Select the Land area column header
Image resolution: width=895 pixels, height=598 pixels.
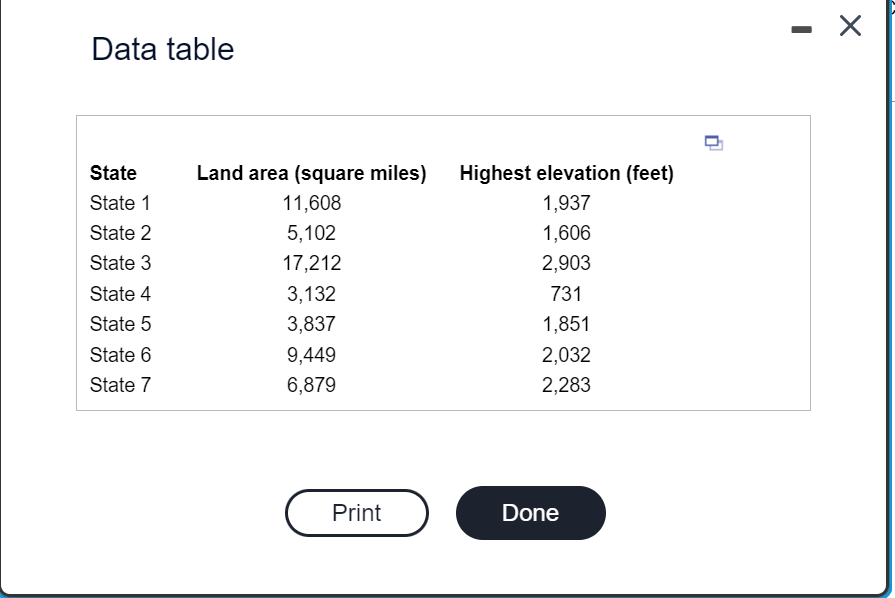(311, 173)
